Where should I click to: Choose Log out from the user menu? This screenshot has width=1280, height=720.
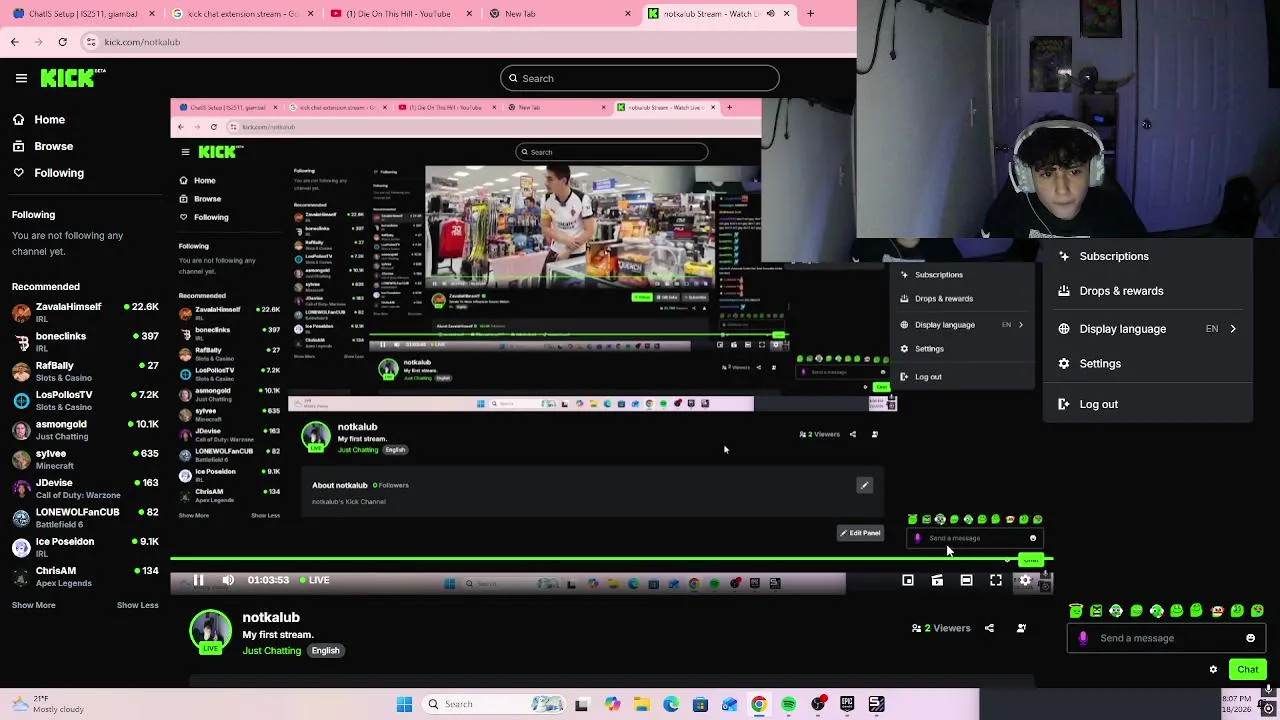1148,404
